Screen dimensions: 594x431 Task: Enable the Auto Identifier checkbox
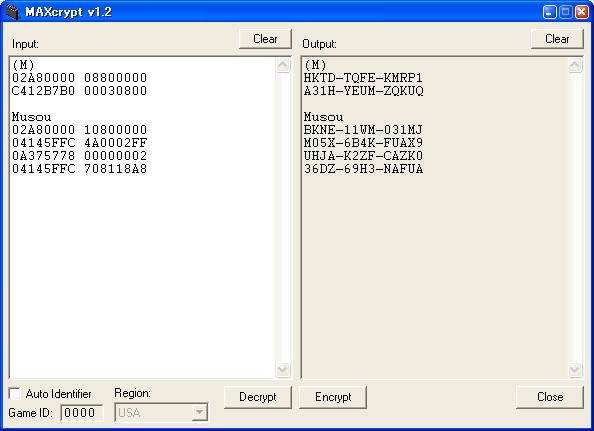click(14, 394)
